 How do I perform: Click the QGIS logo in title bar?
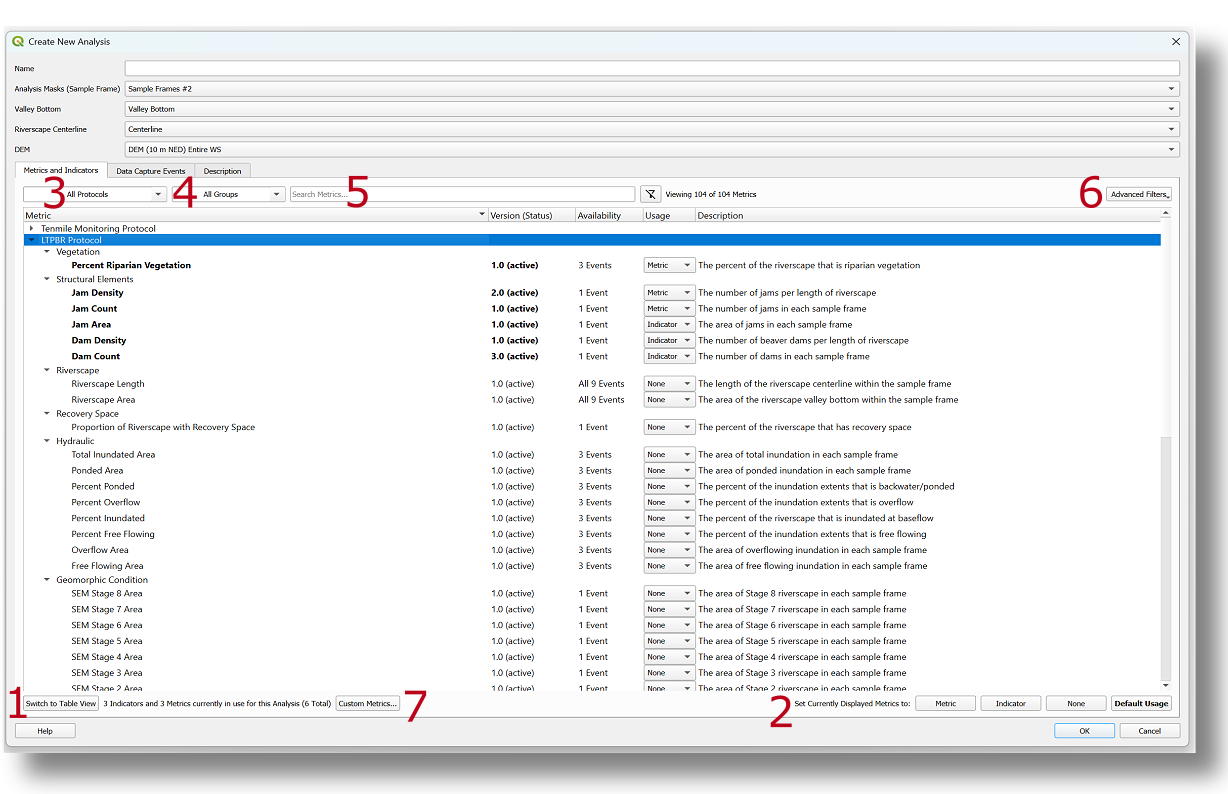[18, 42]
